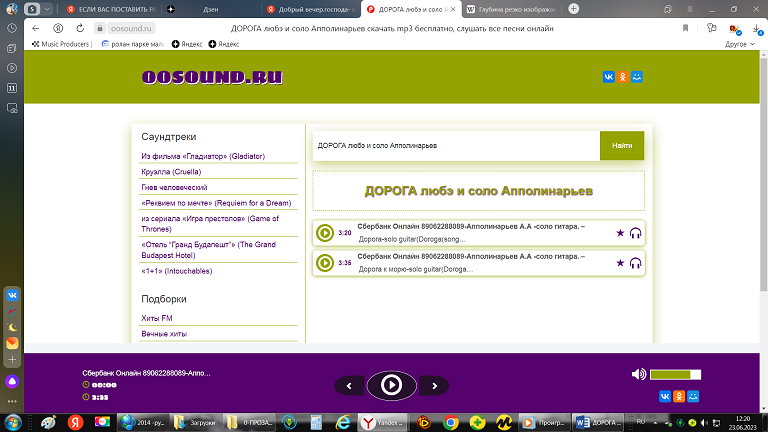Expand the tab group dropdown arrow
The width and height of the screenshot is (768, 432).
tap(47, 9)
